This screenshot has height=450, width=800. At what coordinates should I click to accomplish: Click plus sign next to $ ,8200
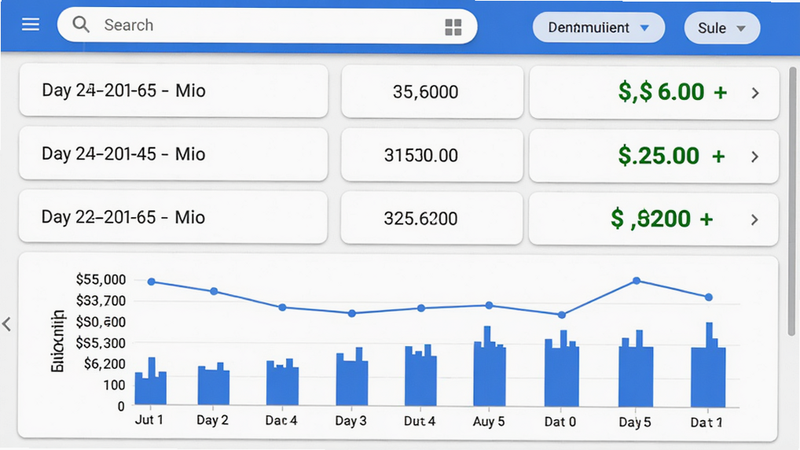(x=707, y=219)
